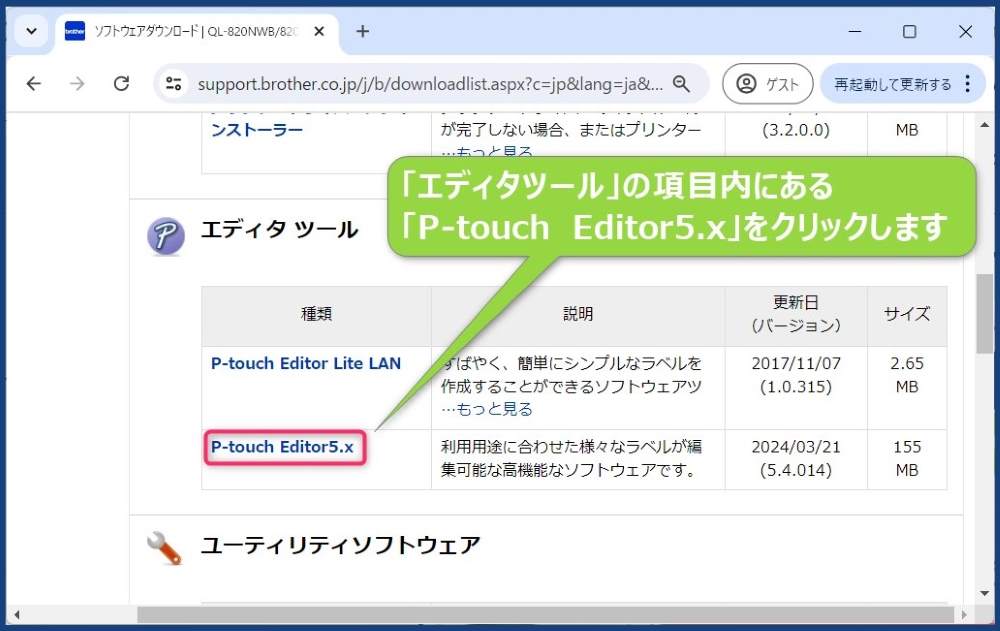
Task: Click 再起動して更新する button
Action: pos(892,84)
